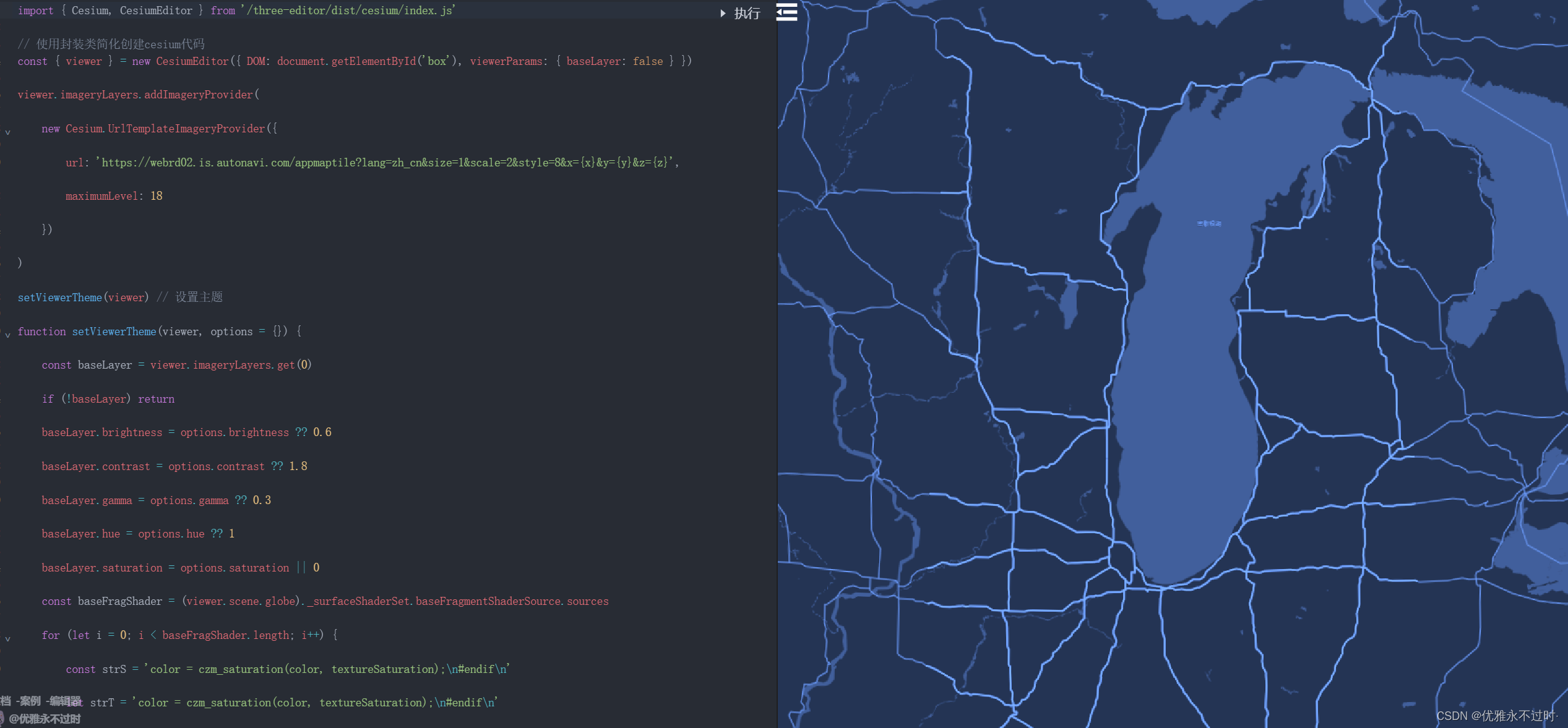1568x728 pixels.
Task: Click the 'setViewerTheme(viewer)' call line
Action: [83, 298]
